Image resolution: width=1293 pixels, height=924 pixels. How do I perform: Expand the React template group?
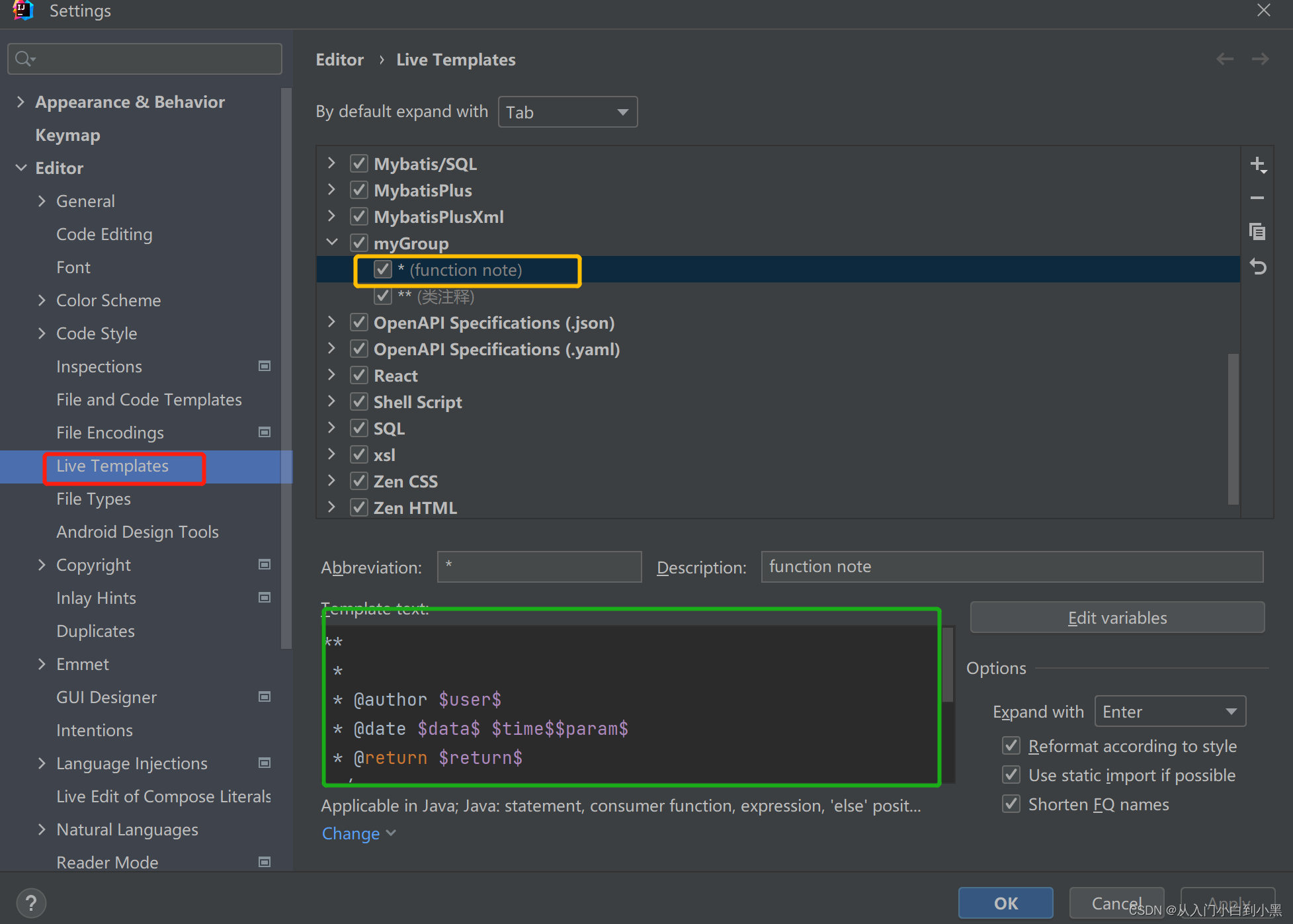pyautogui.click(x=332, y=375)
